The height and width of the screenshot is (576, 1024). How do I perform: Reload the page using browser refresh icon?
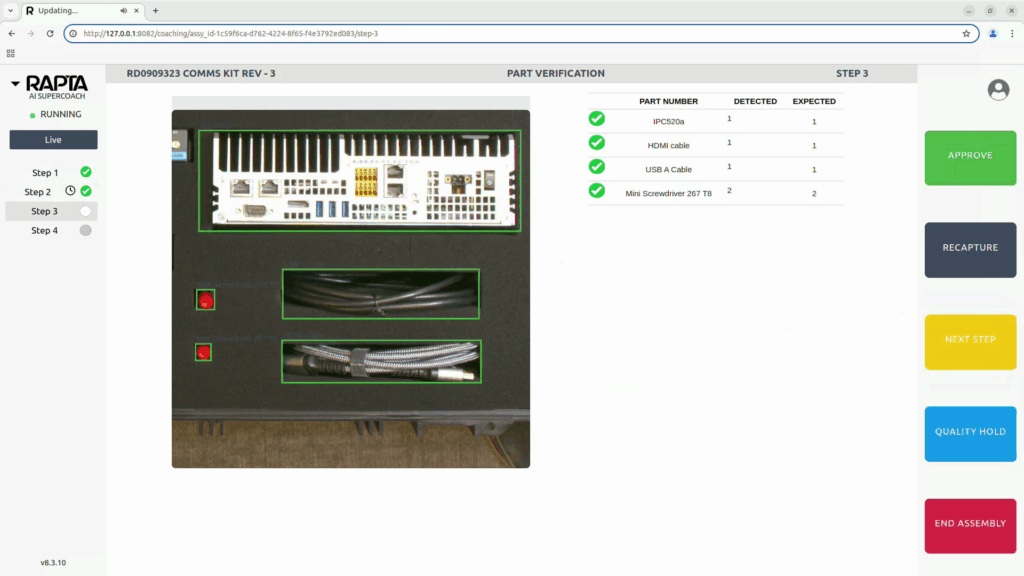pos(50,33)
